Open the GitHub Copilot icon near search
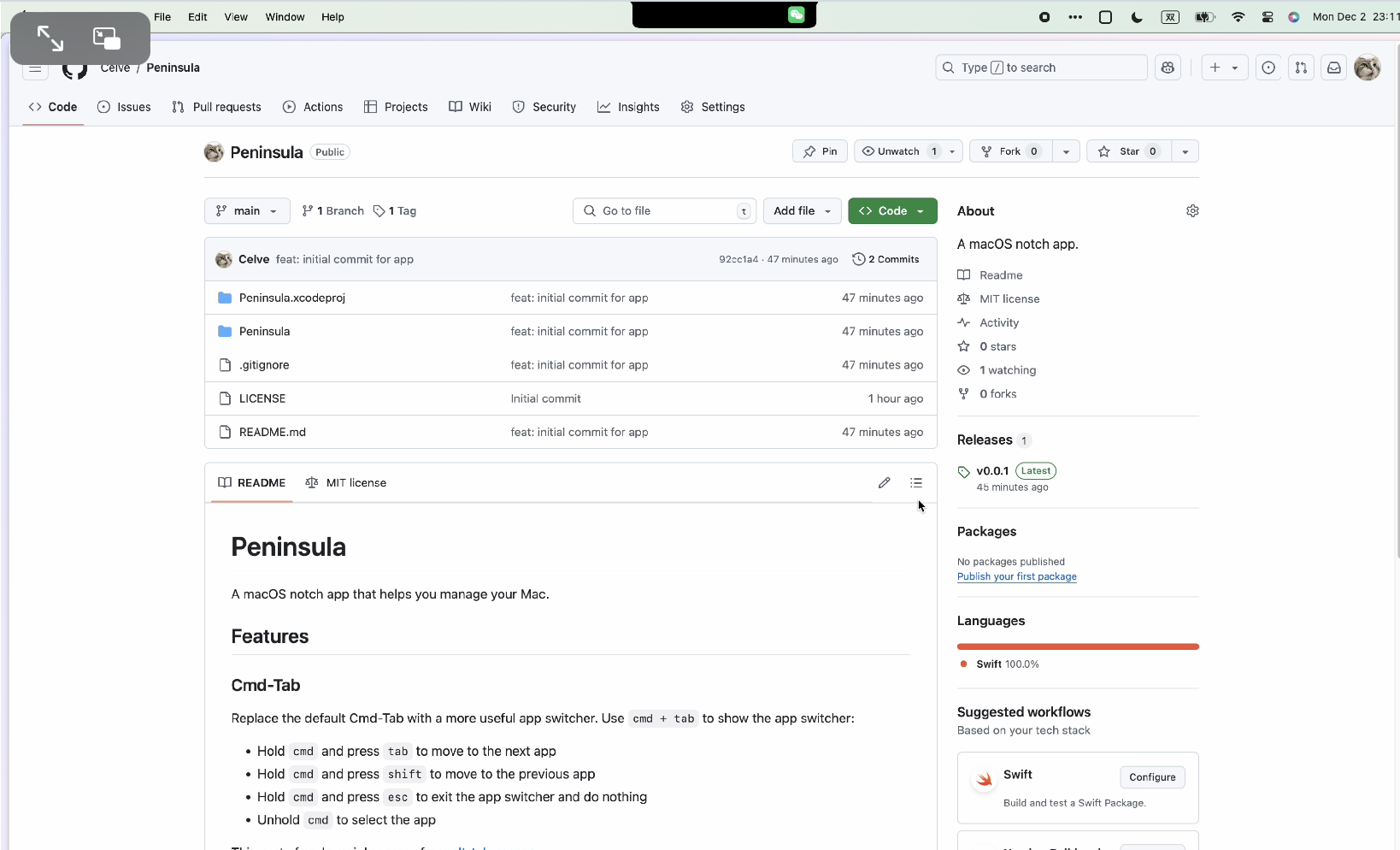The width and height of the screenshot is (1400, 850). (1168, 68)
